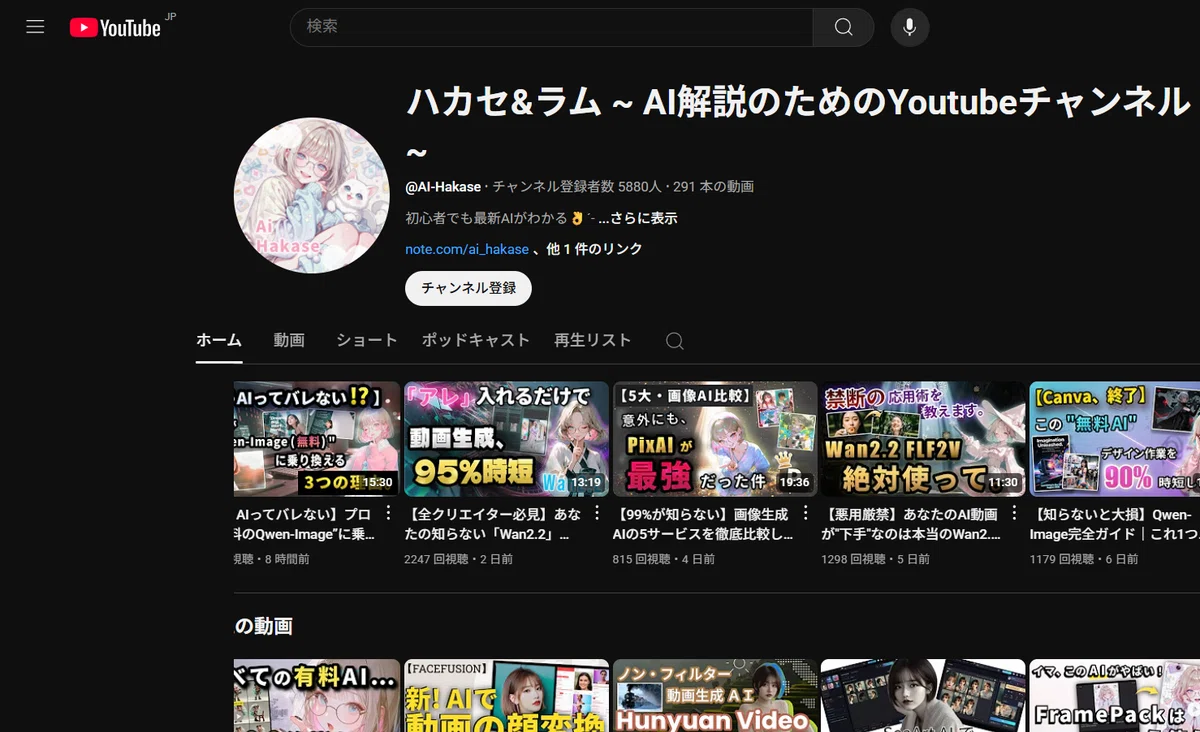The height and width of the screenshot is (732, 1200).
Task: Open the 【悪用厳禁】 video title
Action: coord(911,524)
